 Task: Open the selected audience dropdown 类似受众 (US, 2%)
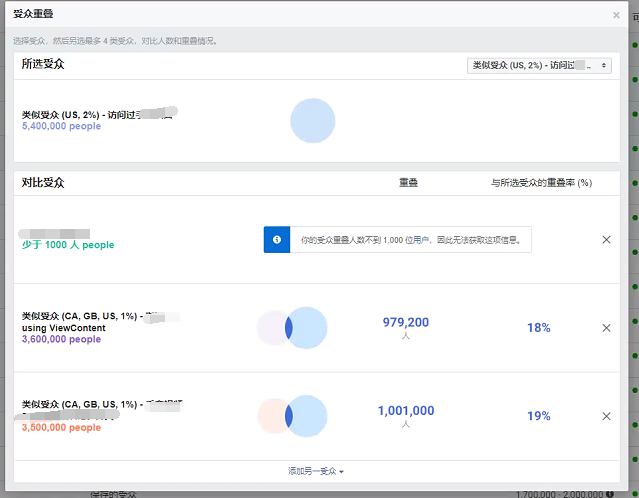coord(539,65)
